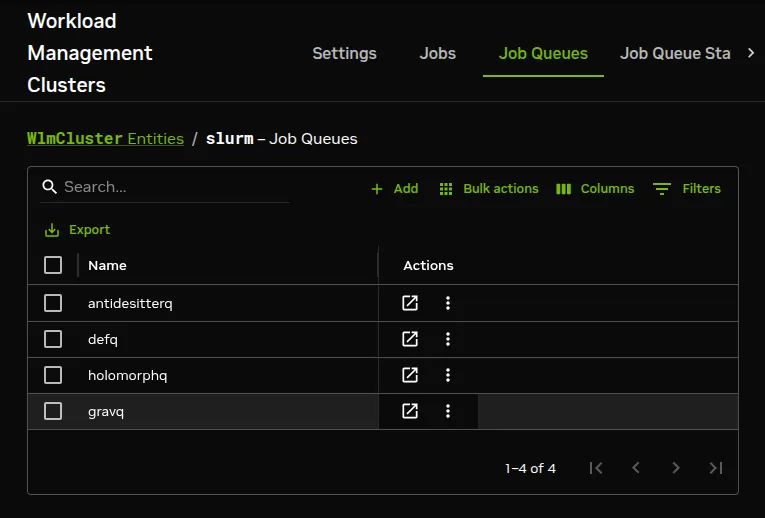Select the holomorphq queue name
This screenshot has height=518, width=765.
click(127, 376)
